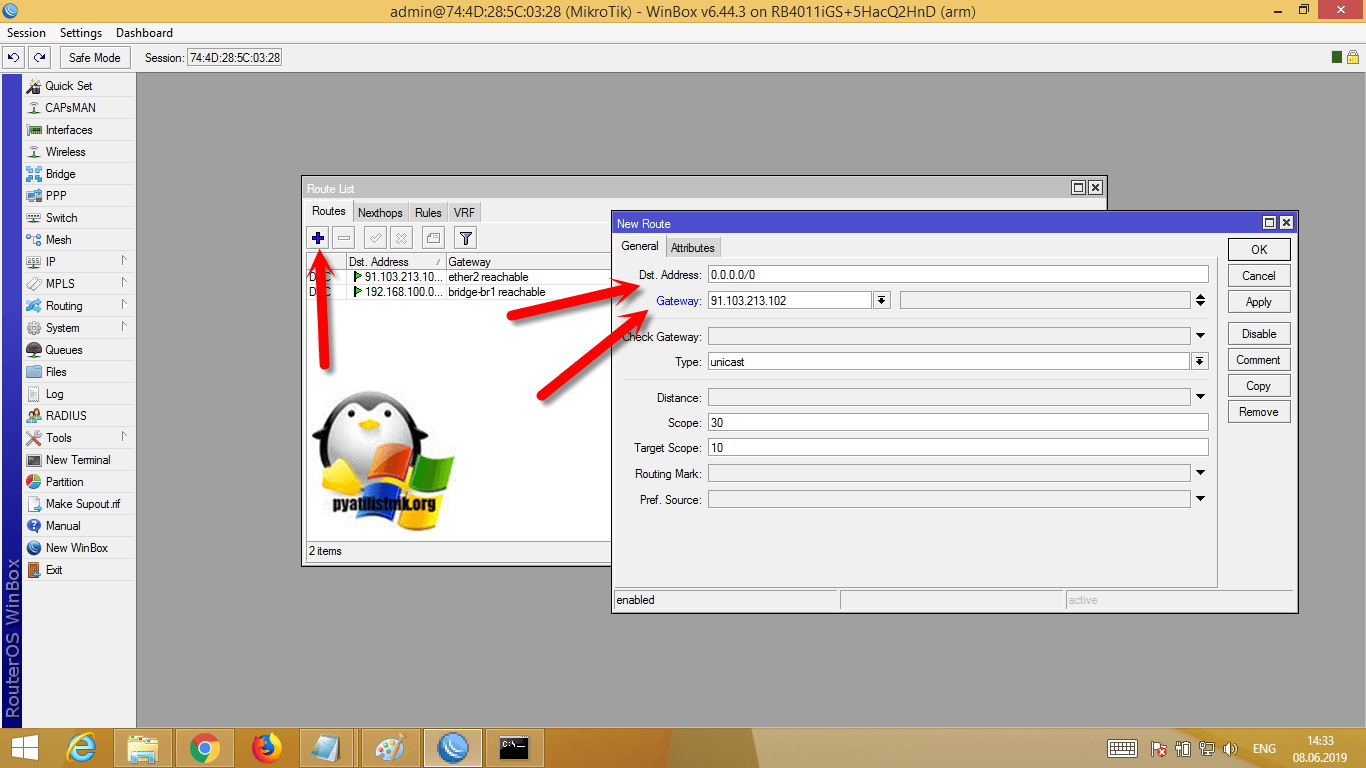Viewport: 1366px width, 768px height.
Task: Open Quick Set in the sidebar
Action: point(79,86)
